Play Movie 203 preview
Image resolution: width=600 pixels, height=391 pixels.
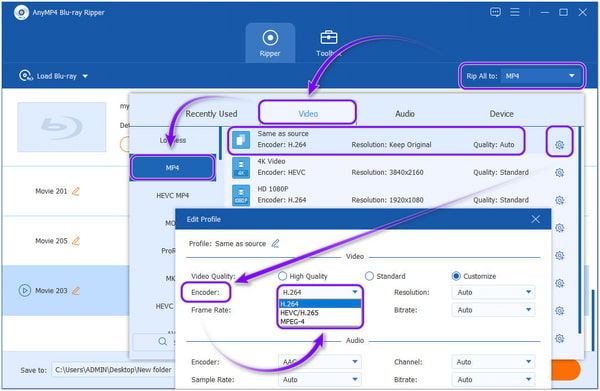click(24, 290)
